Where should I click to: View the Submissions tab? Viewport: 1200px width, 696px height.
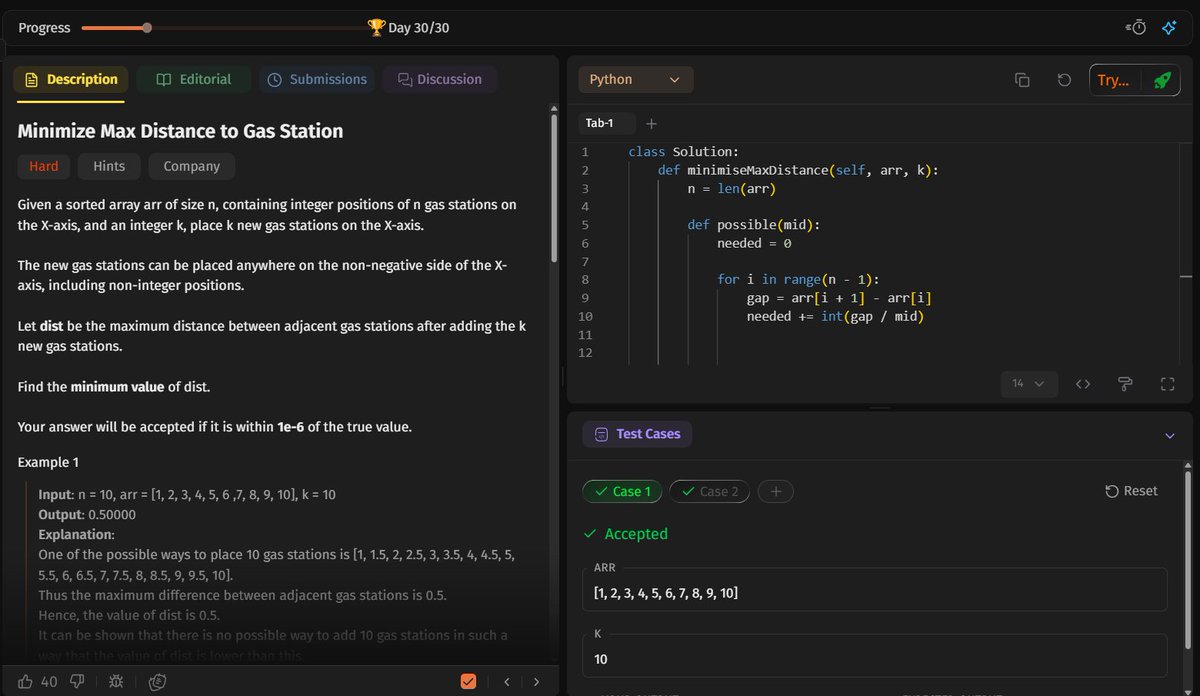click(318, 80)
